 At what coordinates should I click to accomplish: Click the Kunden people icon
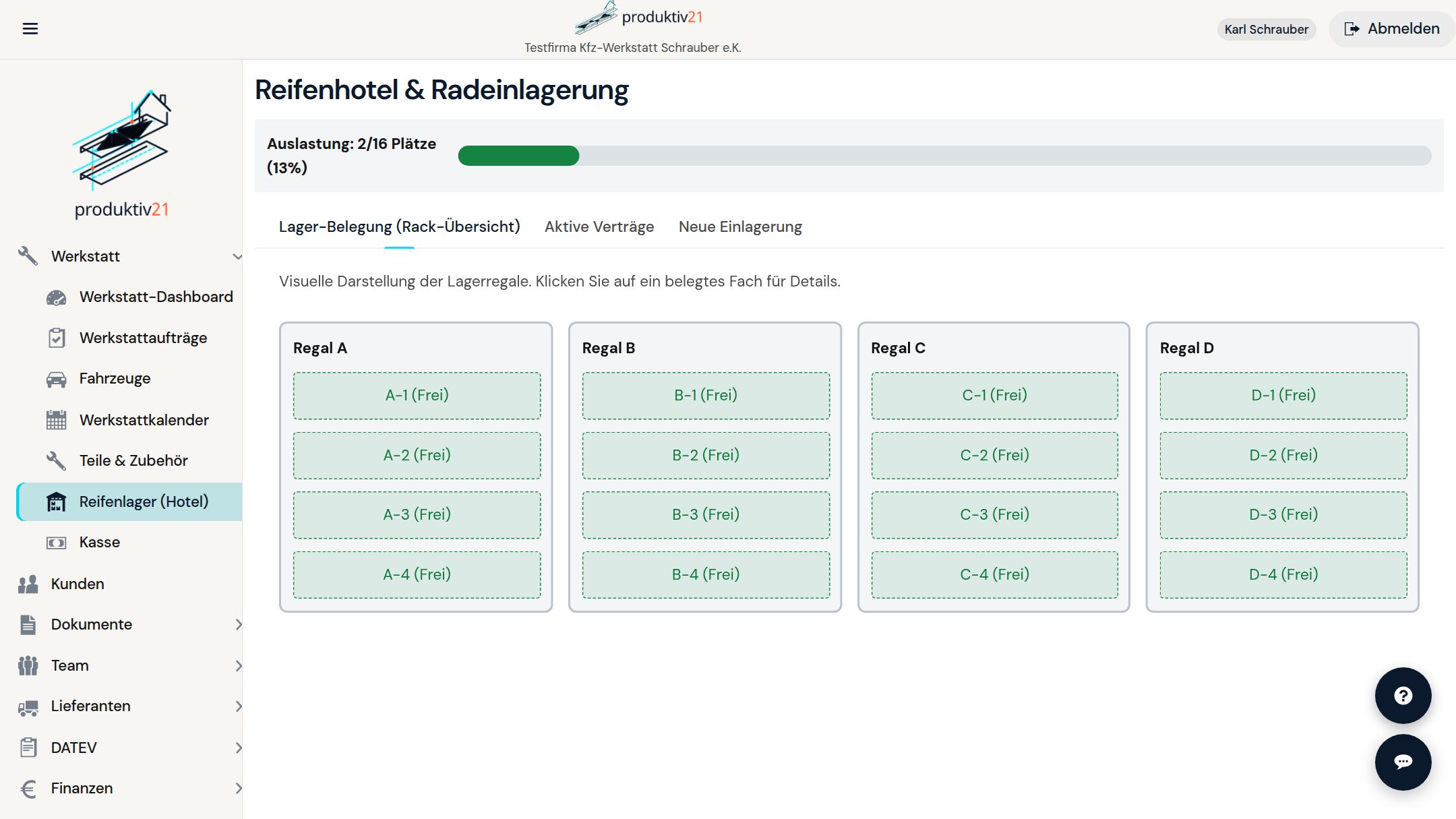point(28,584)
